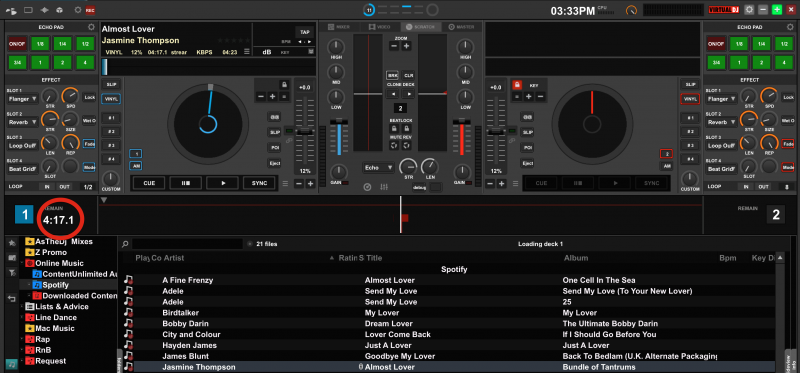Click the SYNC button on left deck
Viewport: 800px width, 373px height.
point(259,183)
